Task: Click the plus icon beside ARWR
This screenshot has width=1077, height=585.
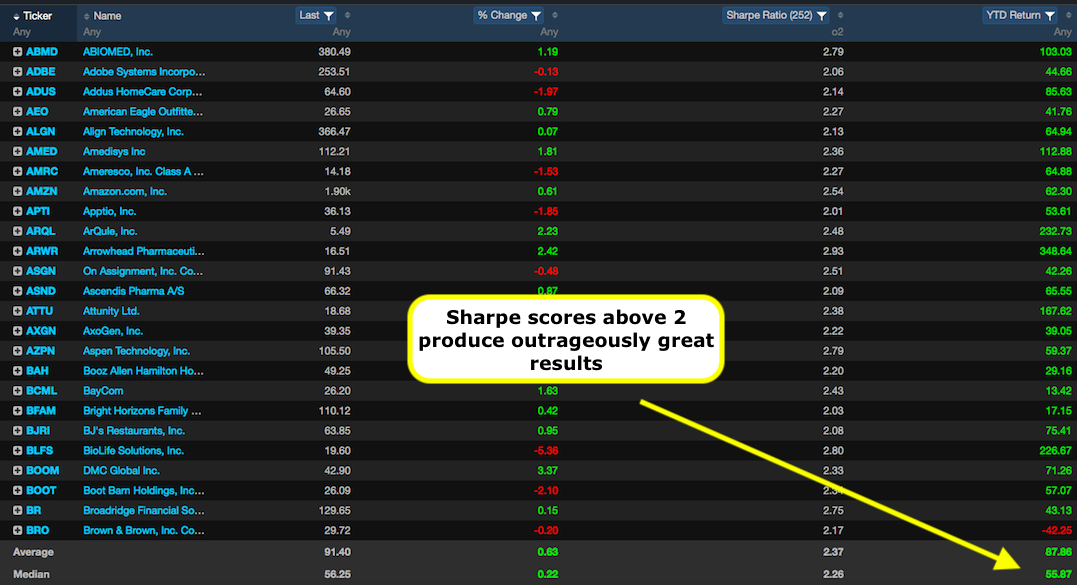Action: point(17,251)
